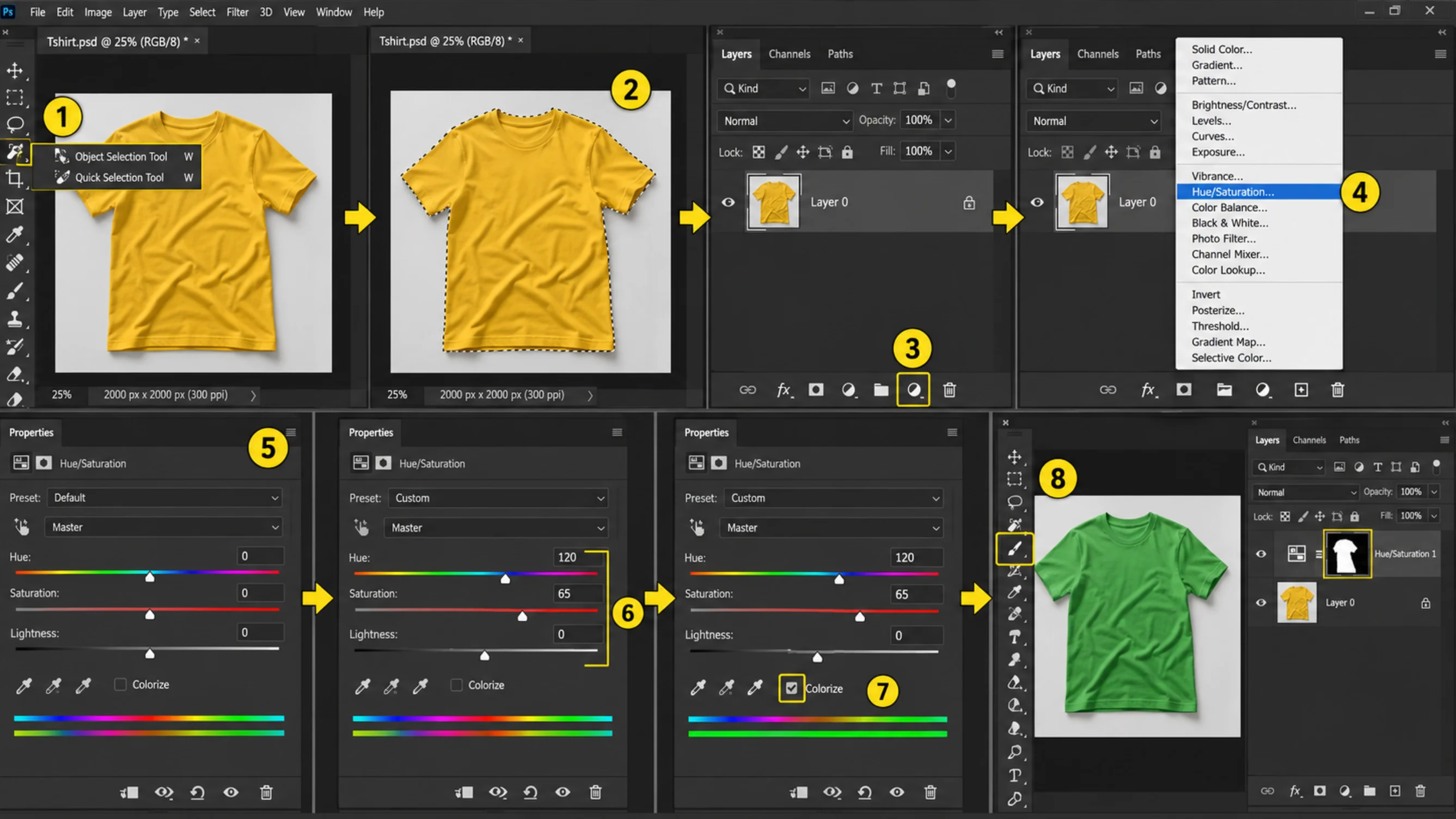The height and width of the screenshot is (819, 1456).
Task: Toggle Layer 0 visibility beside the adjustment menu
Action: [1037, 203]
